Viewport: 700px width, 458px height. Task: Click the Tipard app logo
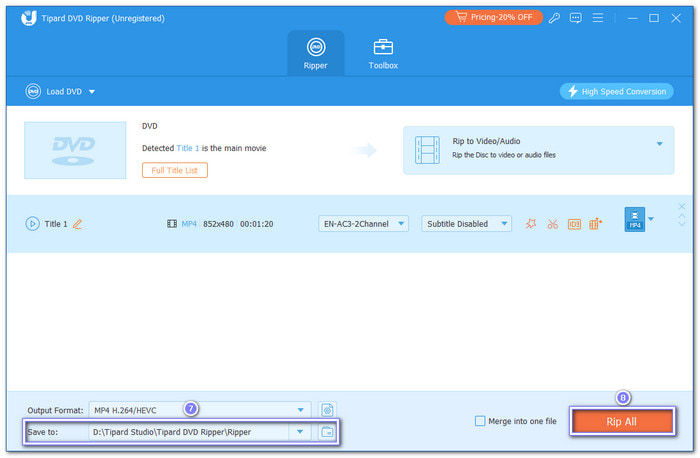click(x=29, y=18)
